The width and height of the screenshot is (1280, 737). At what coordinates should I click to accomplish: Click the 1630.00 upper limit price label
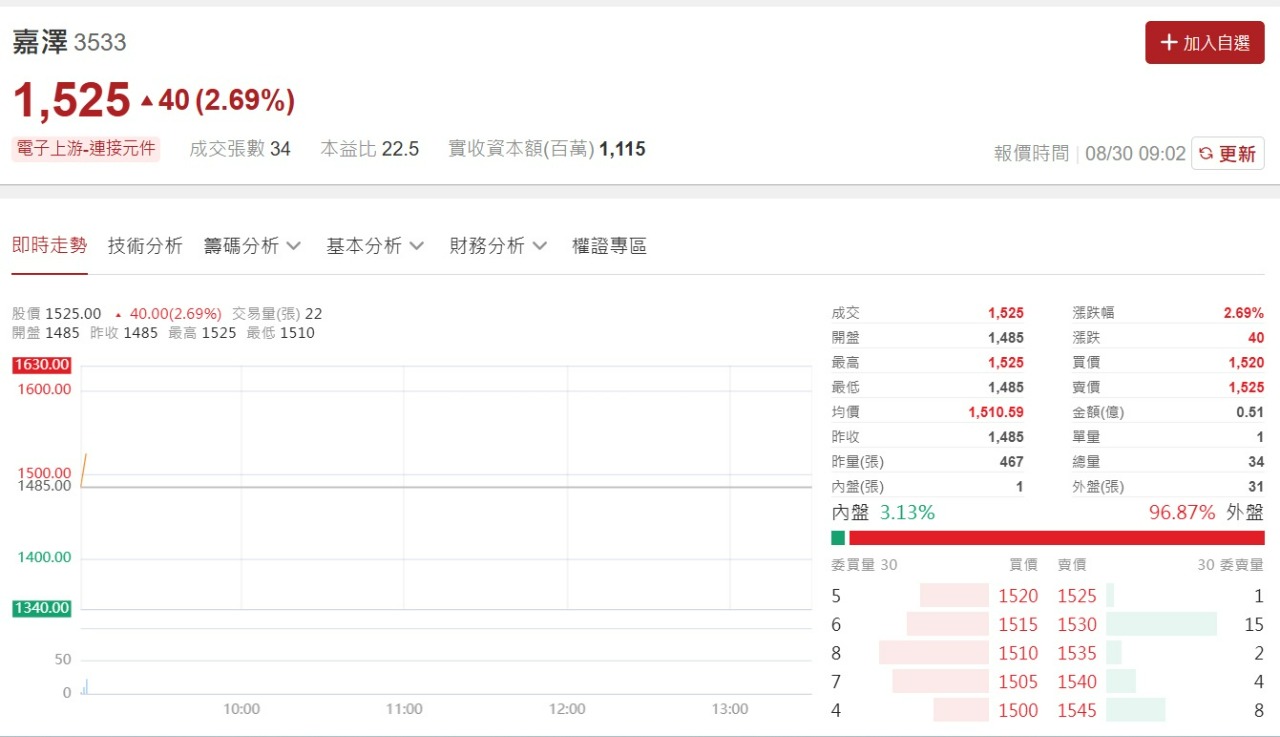point(42,365)
